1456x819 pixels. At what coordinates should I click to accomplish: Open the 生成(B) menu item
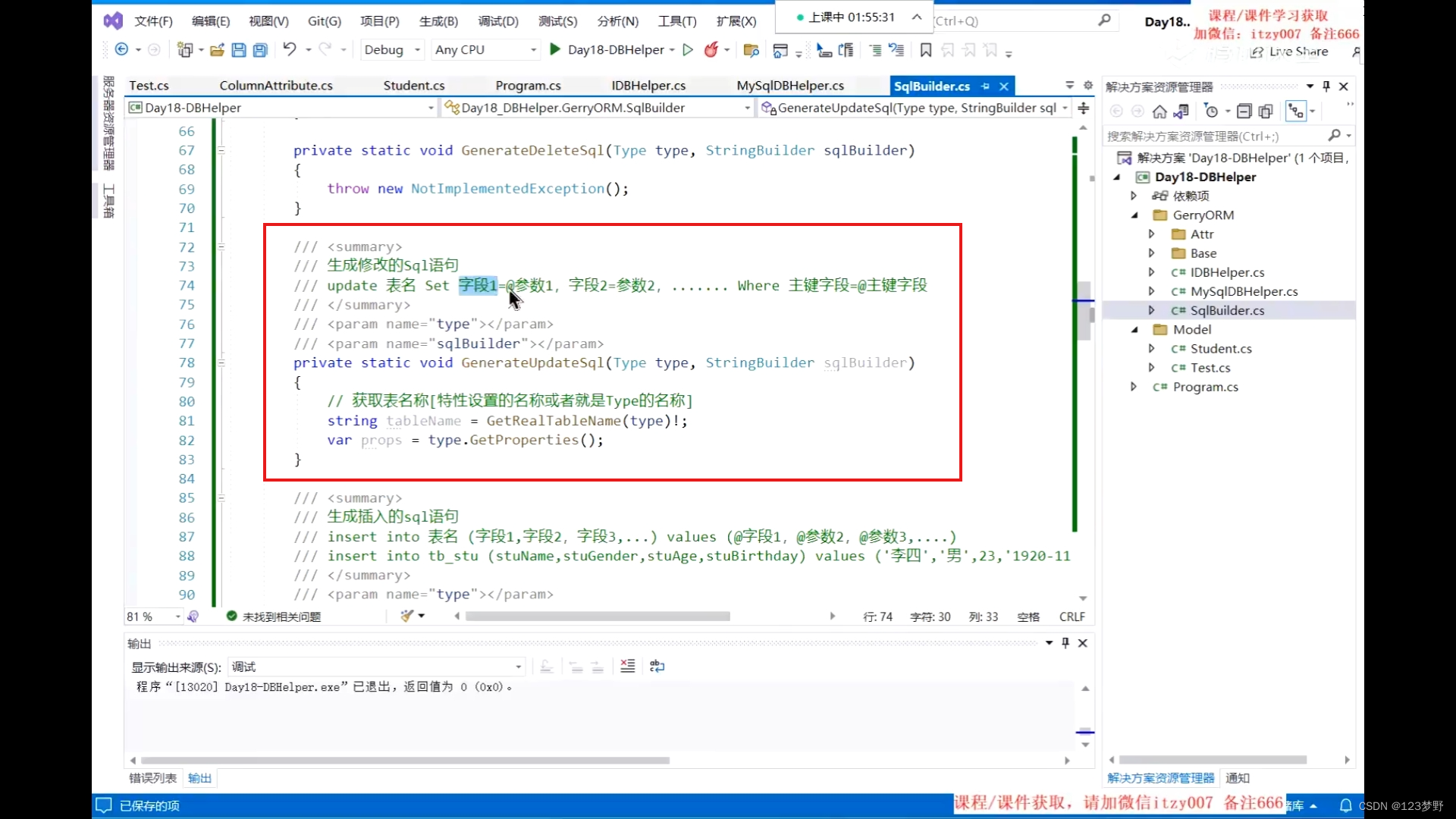click(x=438, y=21)
